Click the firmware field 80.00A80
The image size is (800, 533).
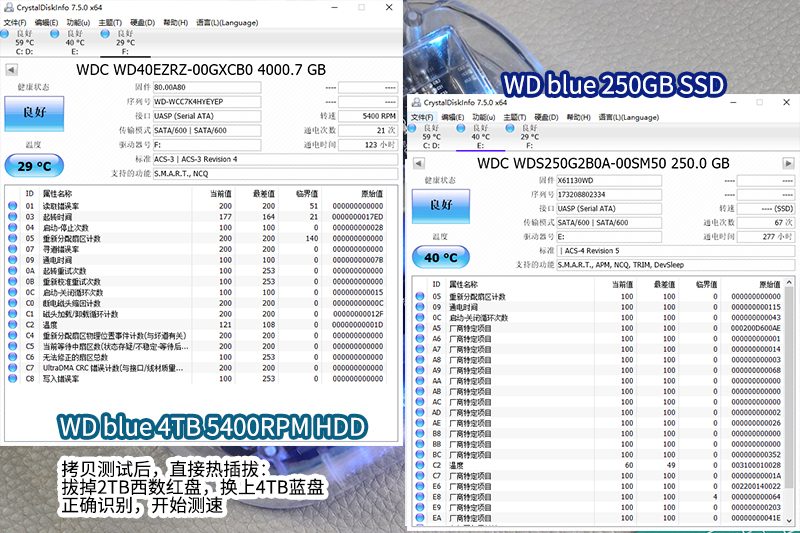click(x=207, y=87)
